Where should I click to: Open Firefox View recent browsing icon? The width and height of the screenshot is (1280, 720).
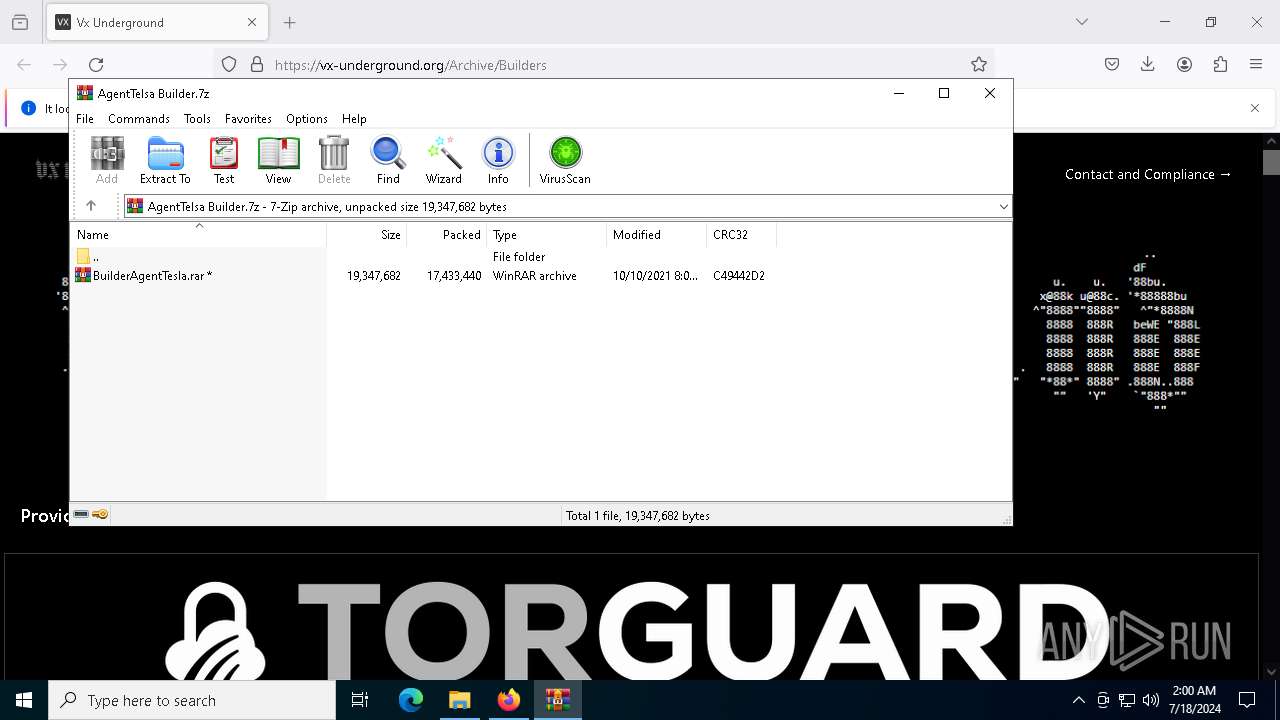click(20, 22)
